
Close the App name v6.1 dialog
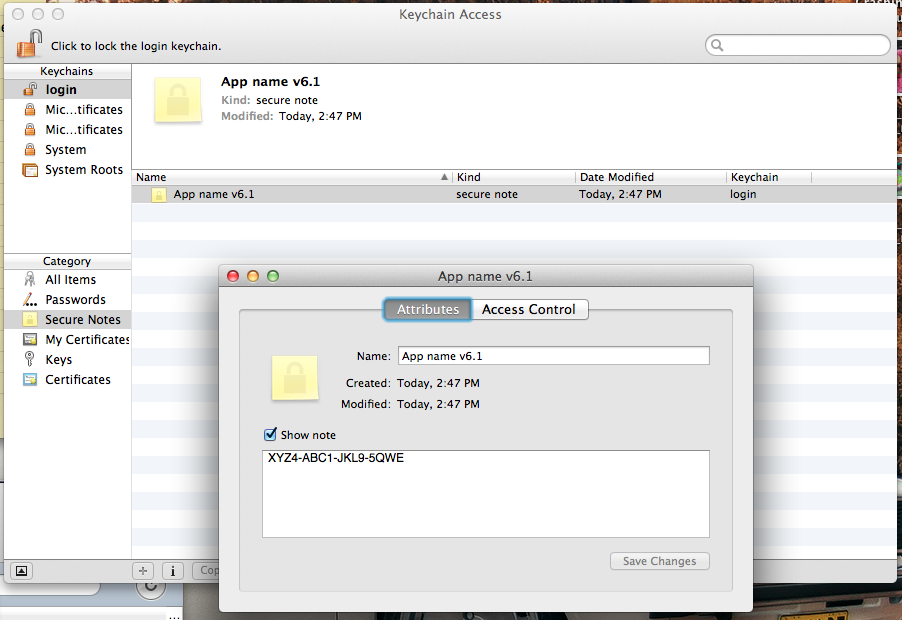[233, 276]
